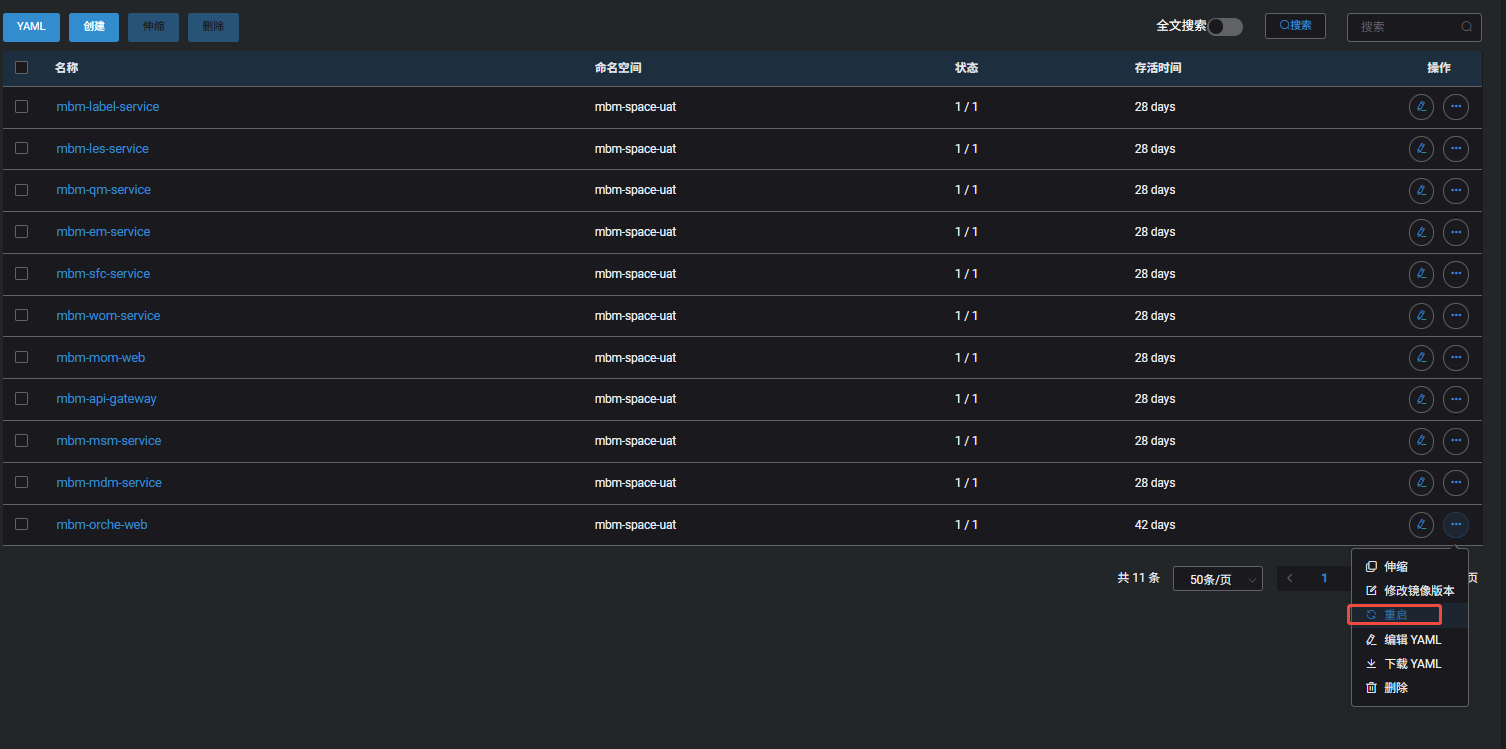Open more actions for mbm-mdm-service row
1506x749 pixels.
tap(1455, 483)
